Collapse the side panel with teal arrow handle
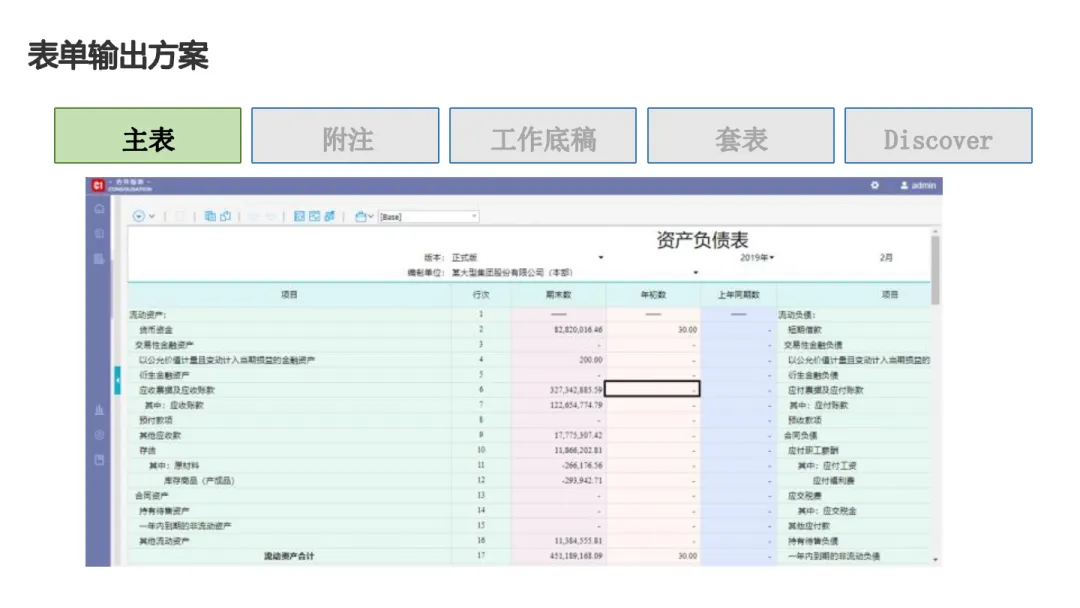The width and height of the screenshot is (1080, 608). [117, 380]
